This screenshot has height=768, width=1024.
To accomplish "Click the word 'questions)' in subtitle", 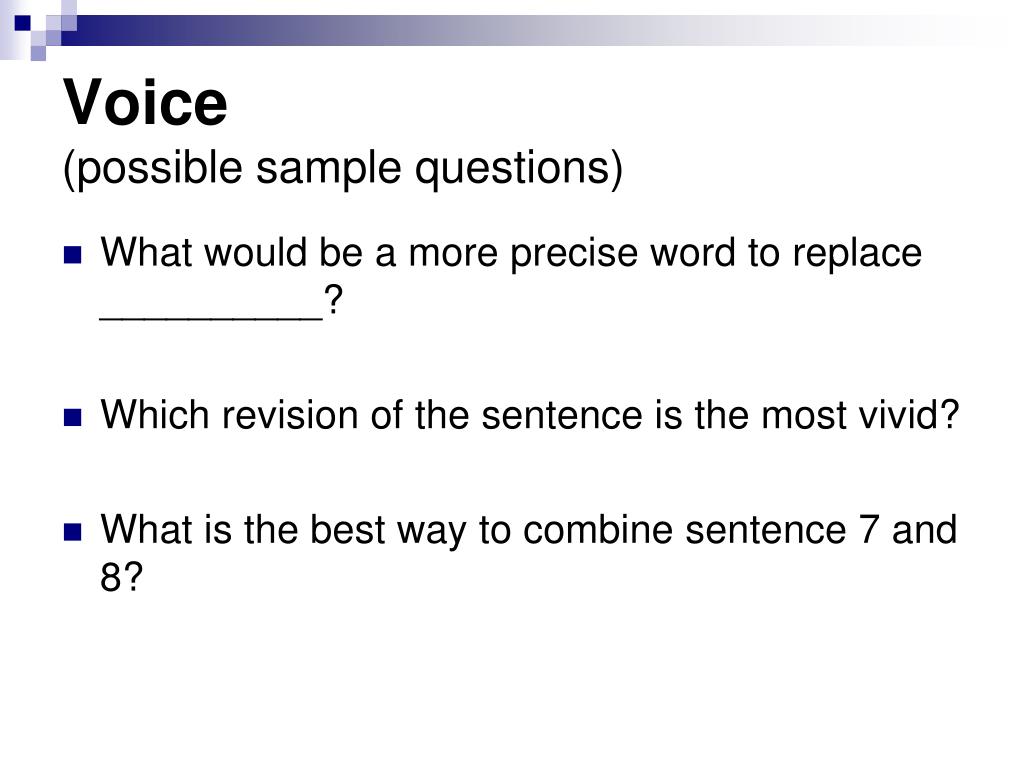I will point(519,169).
